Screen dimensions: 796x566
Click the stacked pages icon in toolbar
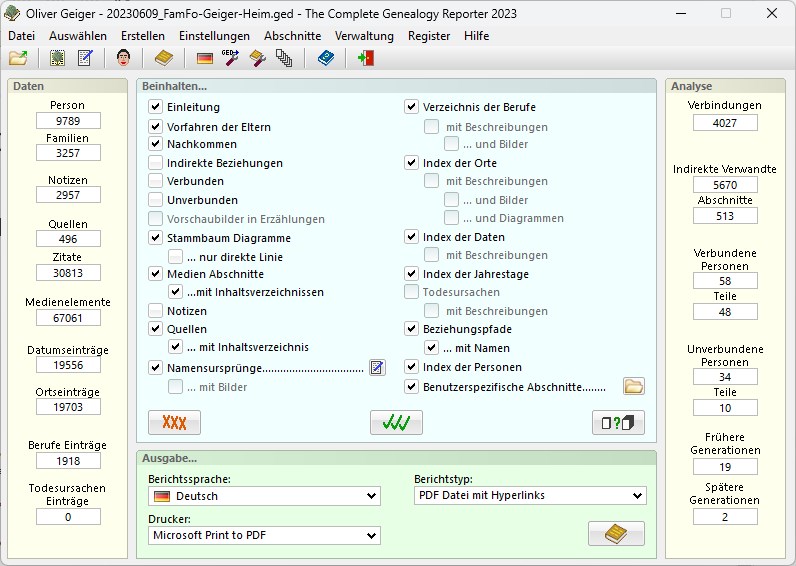point(284,58)
